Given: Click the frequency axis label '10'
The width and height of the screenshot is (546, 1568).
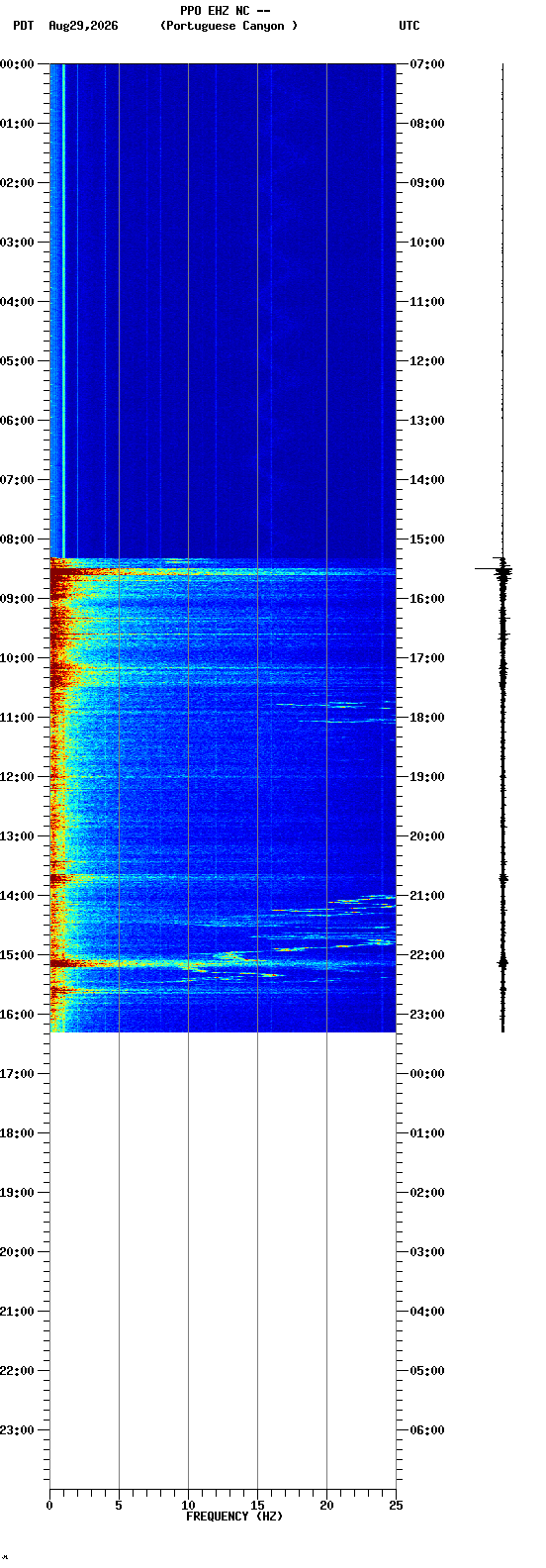Looking at the screenshot, I should (188, 1506).
